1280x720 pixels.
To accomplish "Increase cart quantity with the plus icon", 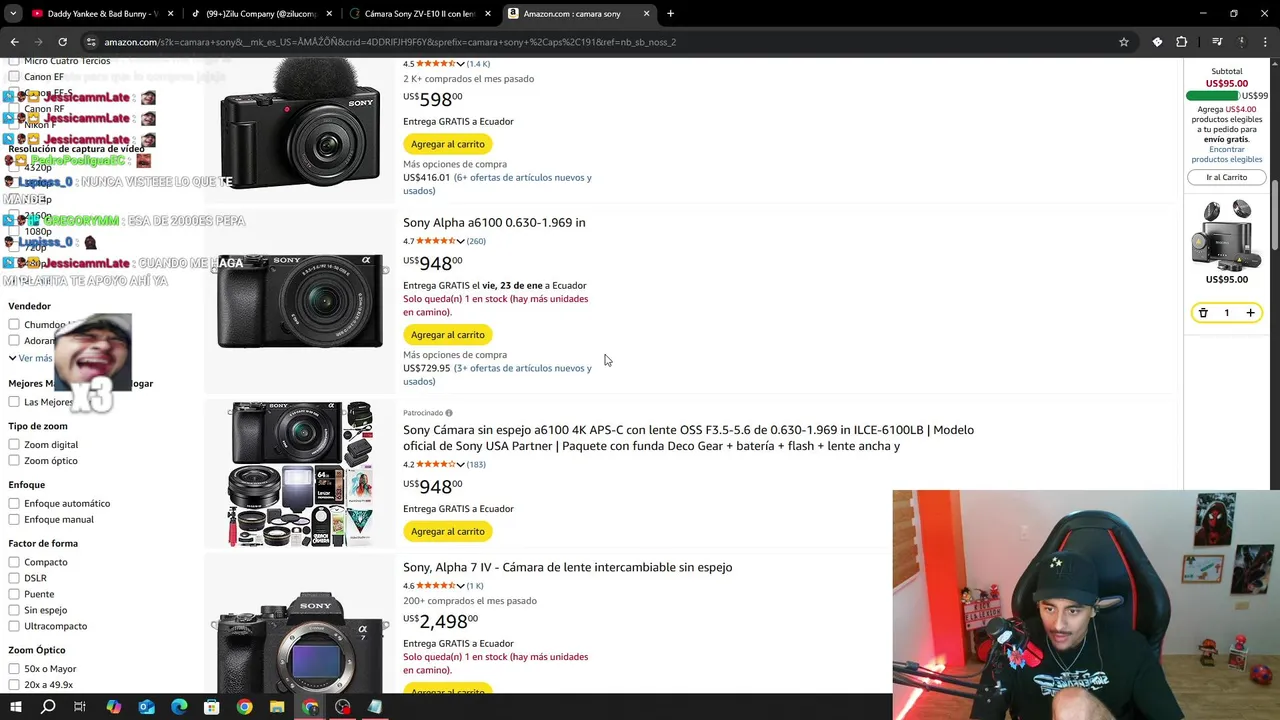I will (1250, 313).
